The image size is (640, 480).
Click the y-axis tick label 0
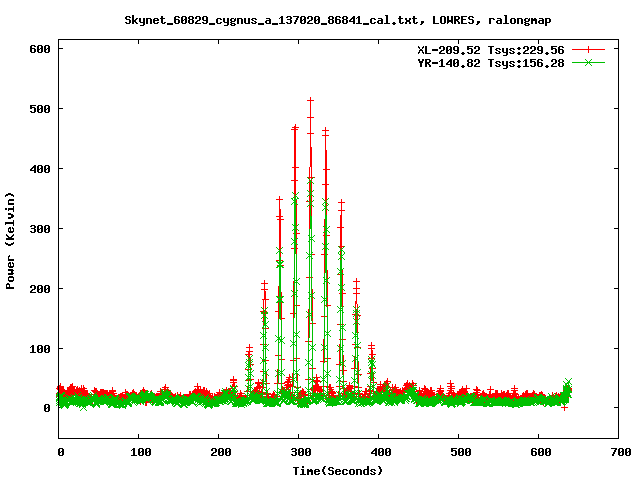click(x=47, y=408)
